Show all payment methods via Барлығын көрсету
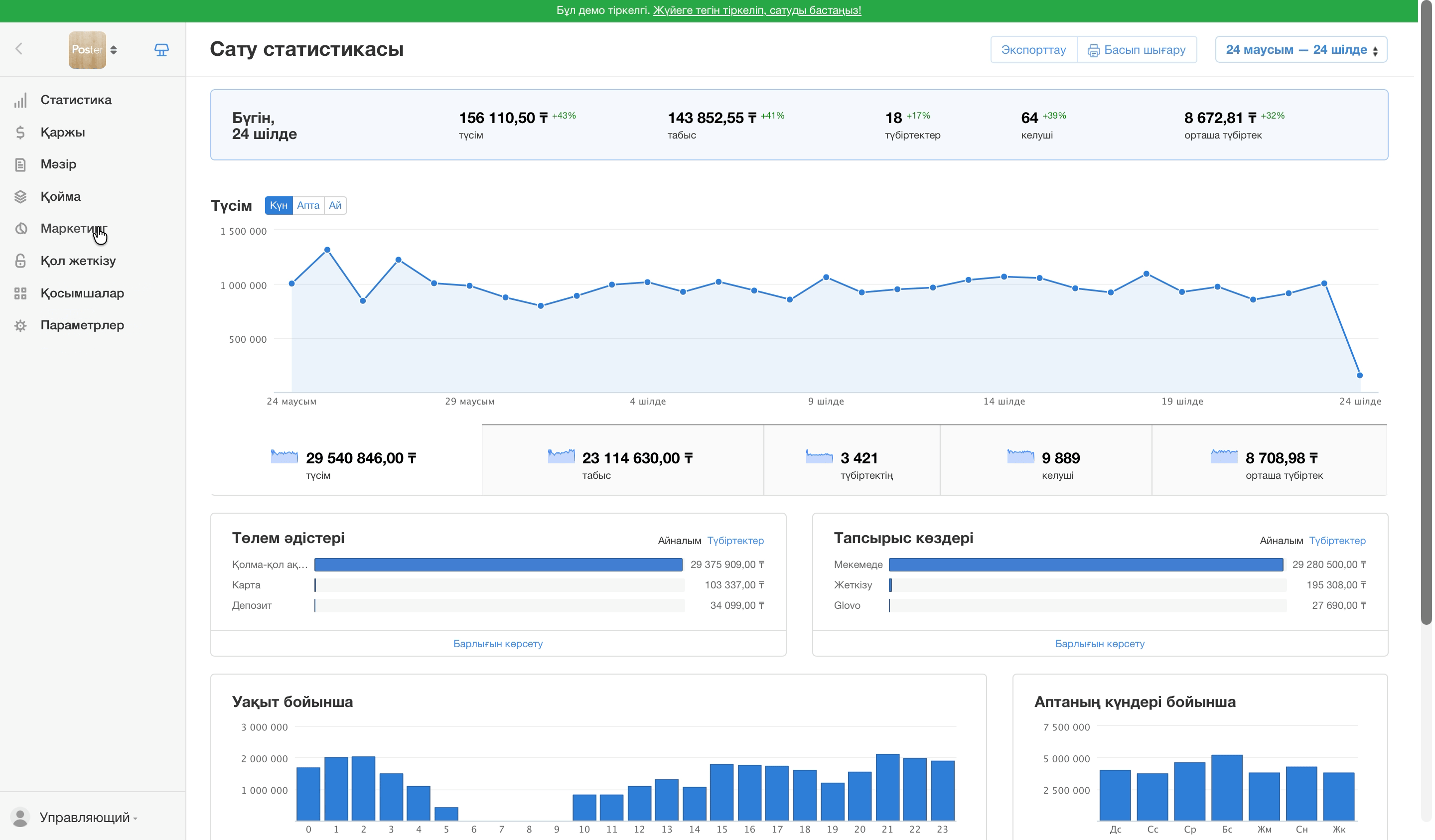Screen dimensions: 1435x840 [x=498, y=644]
